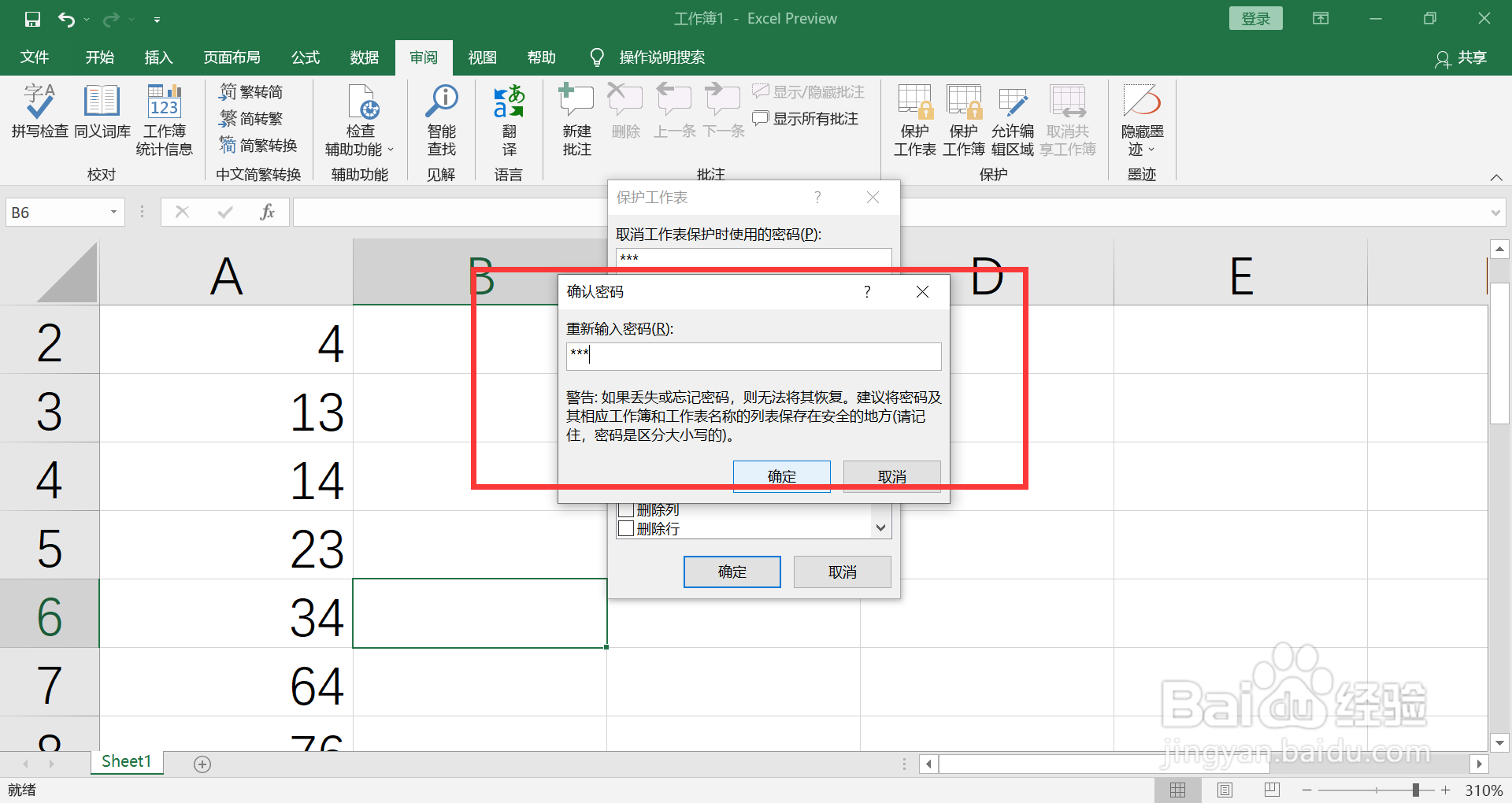Viewport: 1512px width, 803px height.
Task: Open the Insert tab
Action: click(158, 57)
